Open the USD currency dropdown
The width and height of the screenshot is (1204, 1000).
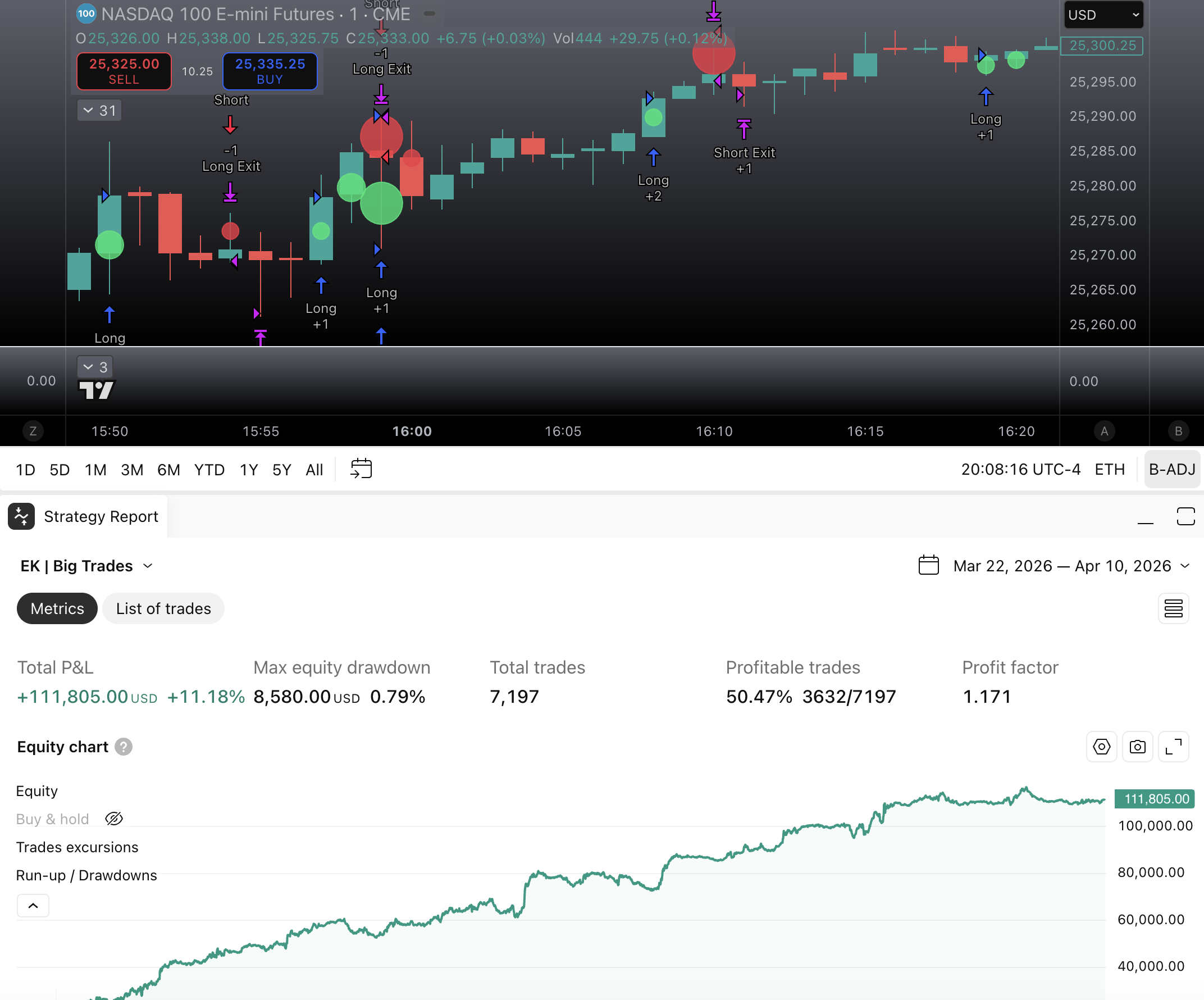click(x=1102, y=15)
